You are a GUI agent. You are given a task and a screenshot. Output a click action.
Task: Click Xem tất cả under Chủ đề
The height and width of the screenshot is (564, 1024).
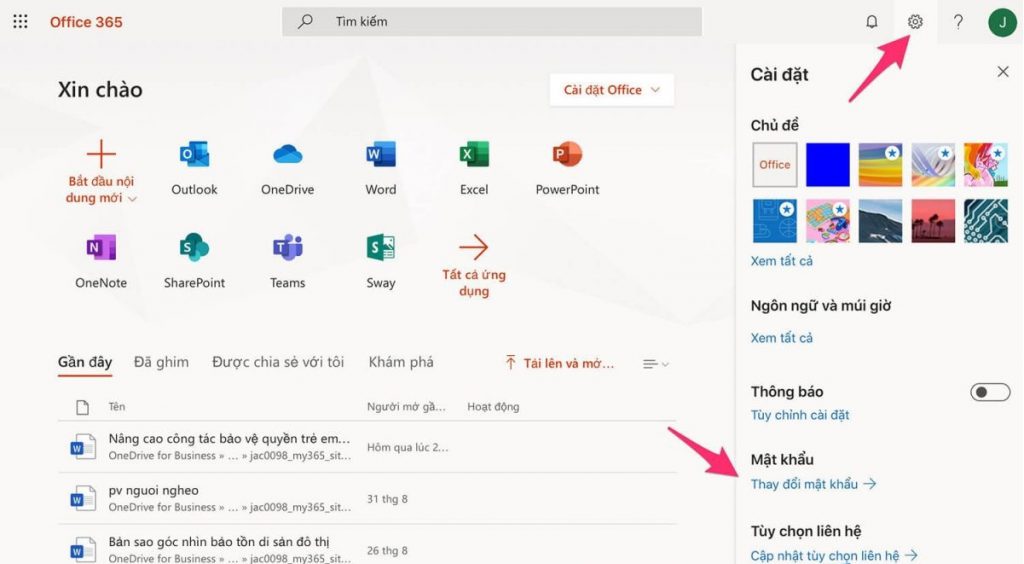pyautogui.click(x=781, y=261)
